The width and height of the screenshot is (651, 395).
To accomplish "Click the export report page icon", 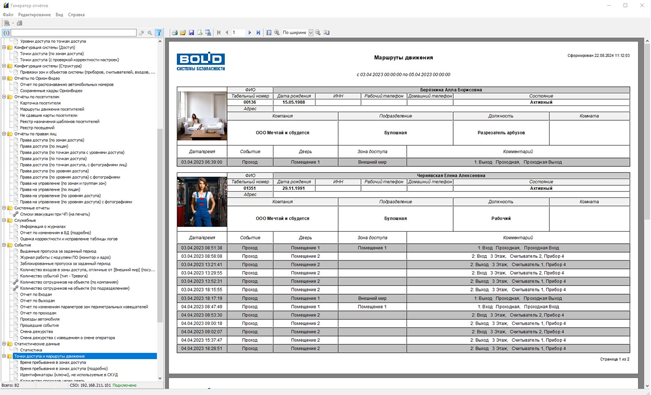I will (200, 32).
